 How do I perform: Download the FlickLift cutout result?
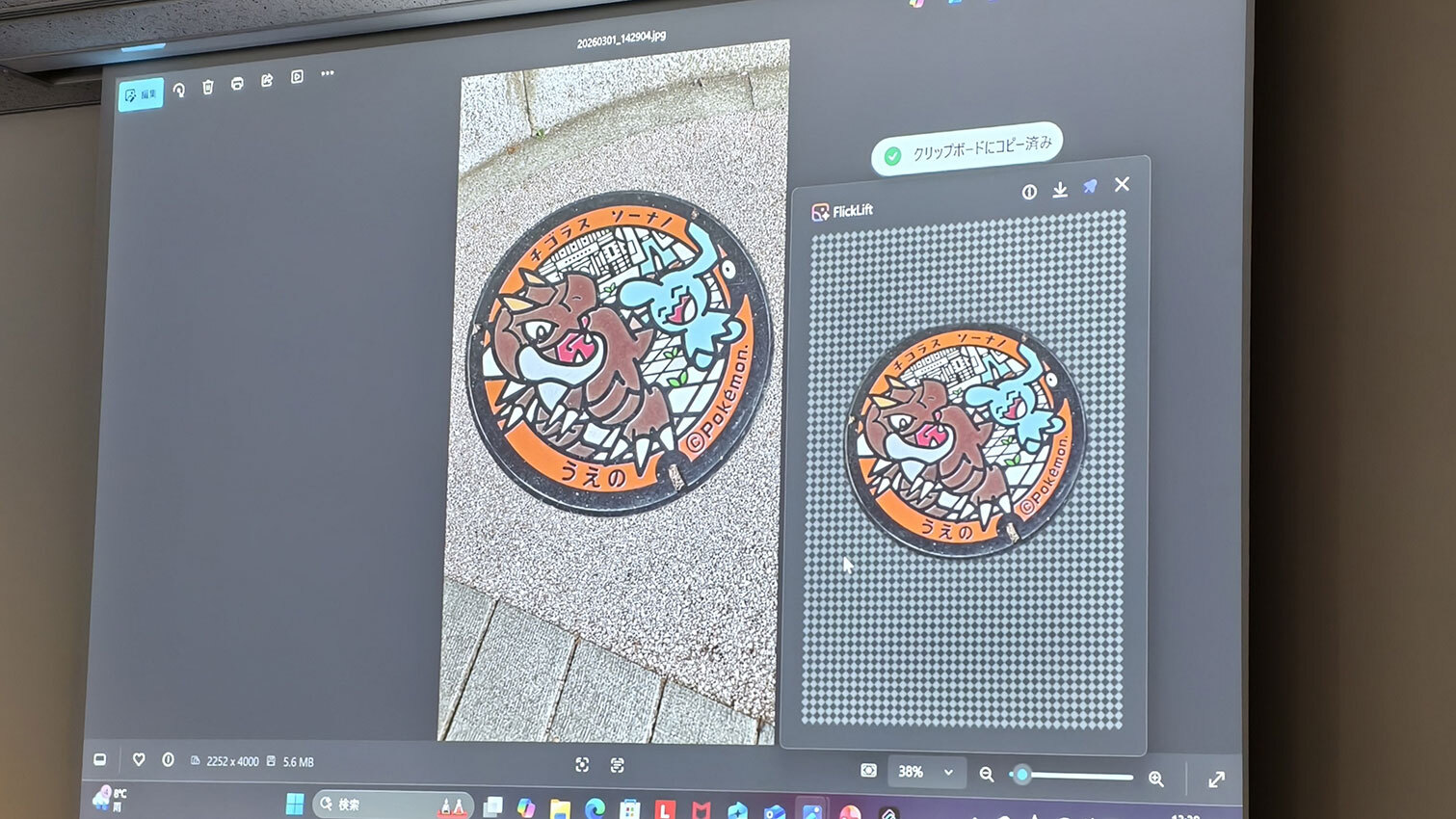click(x=1060, y=190)
